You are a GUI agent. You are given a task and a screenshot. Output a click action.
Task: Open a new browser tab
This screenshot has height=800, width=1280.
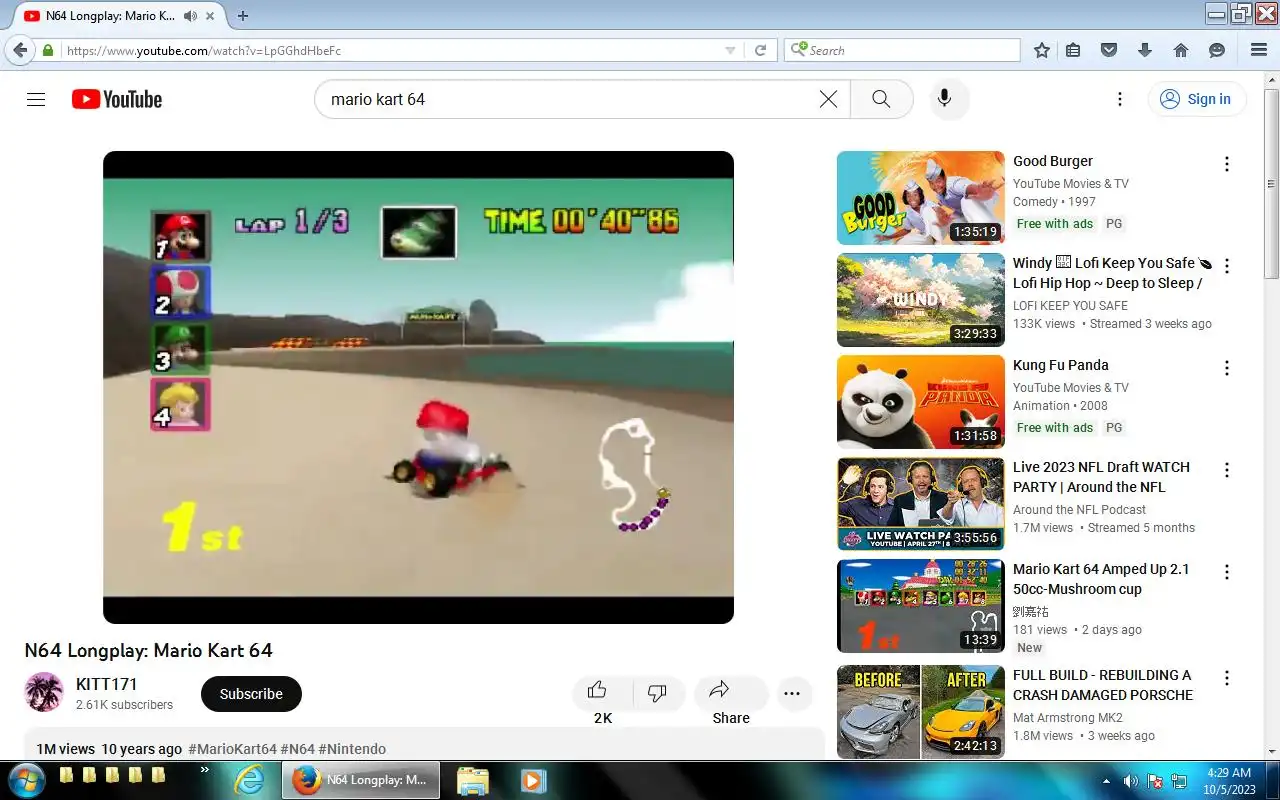(x=242, y=16)
